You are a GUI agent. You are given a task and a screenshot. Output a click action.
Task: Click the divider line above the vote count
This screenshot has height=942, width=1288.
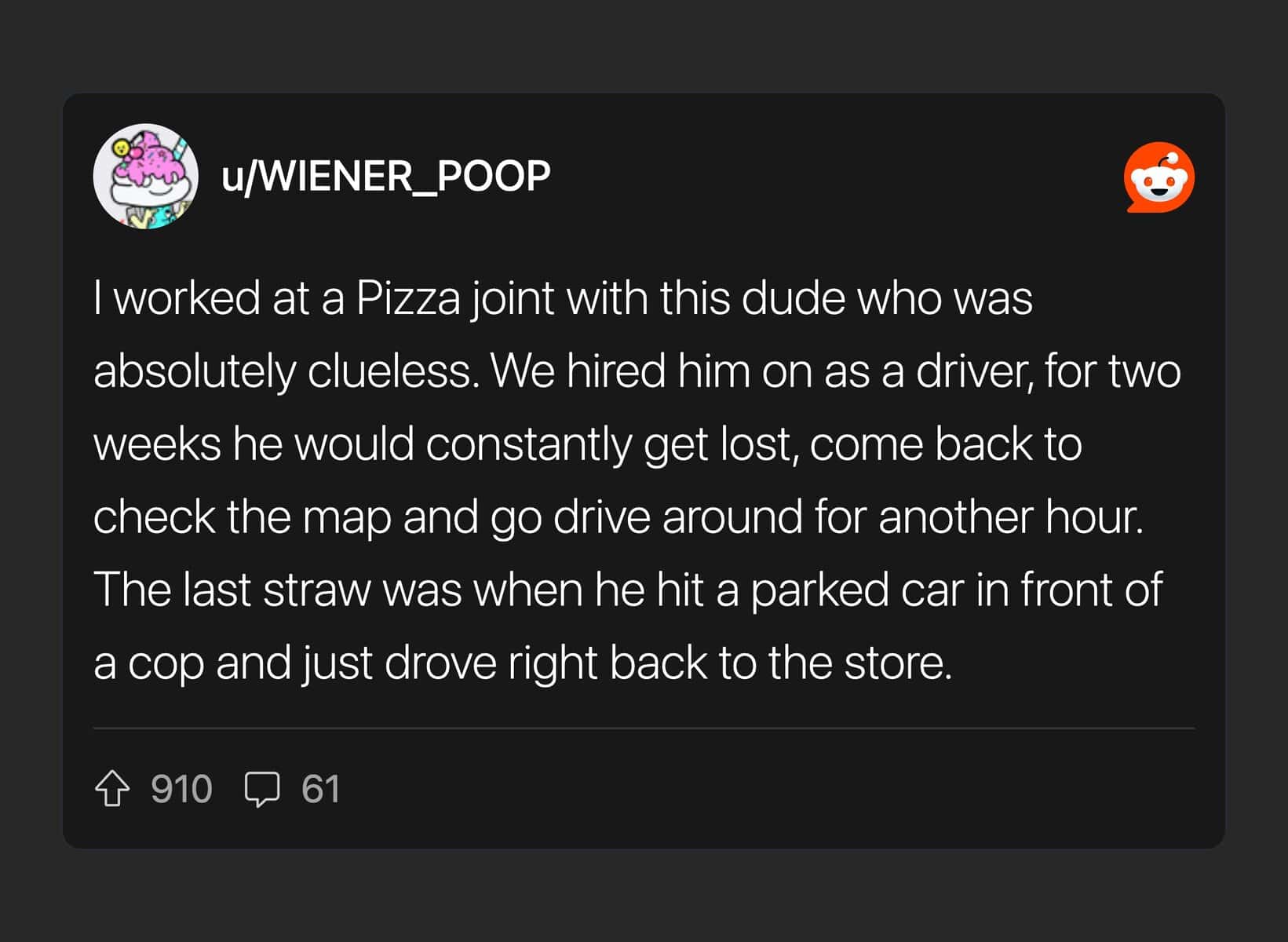click(644, 728)
